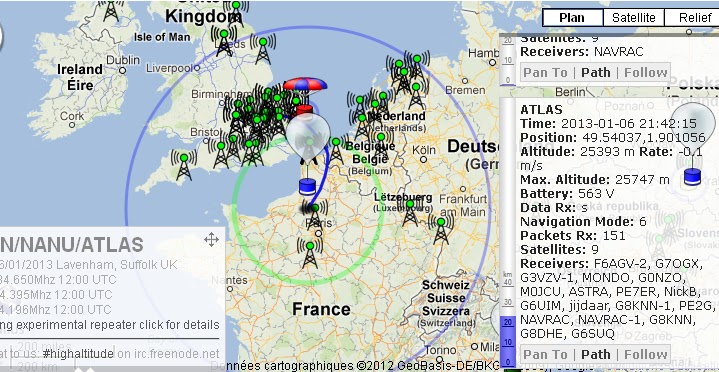Select the receiver tower near Bristol
This screenshot has width=719, height=372.
(x=221, y=154)
